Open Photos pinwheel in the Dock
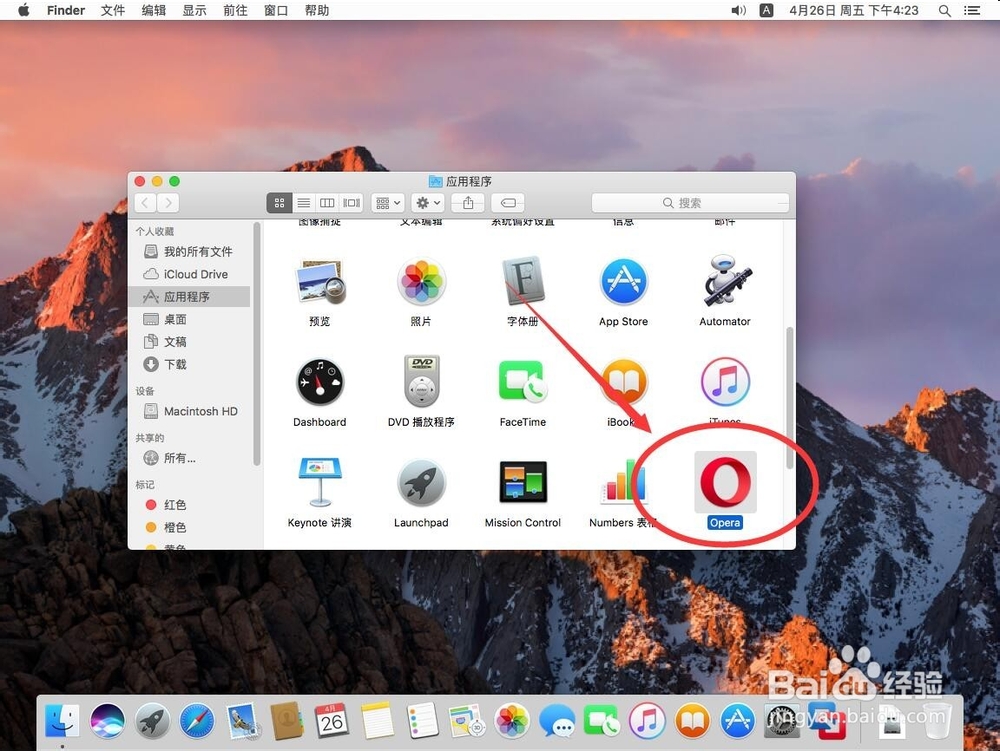The image size is (1000, 751). pos(512,721)
